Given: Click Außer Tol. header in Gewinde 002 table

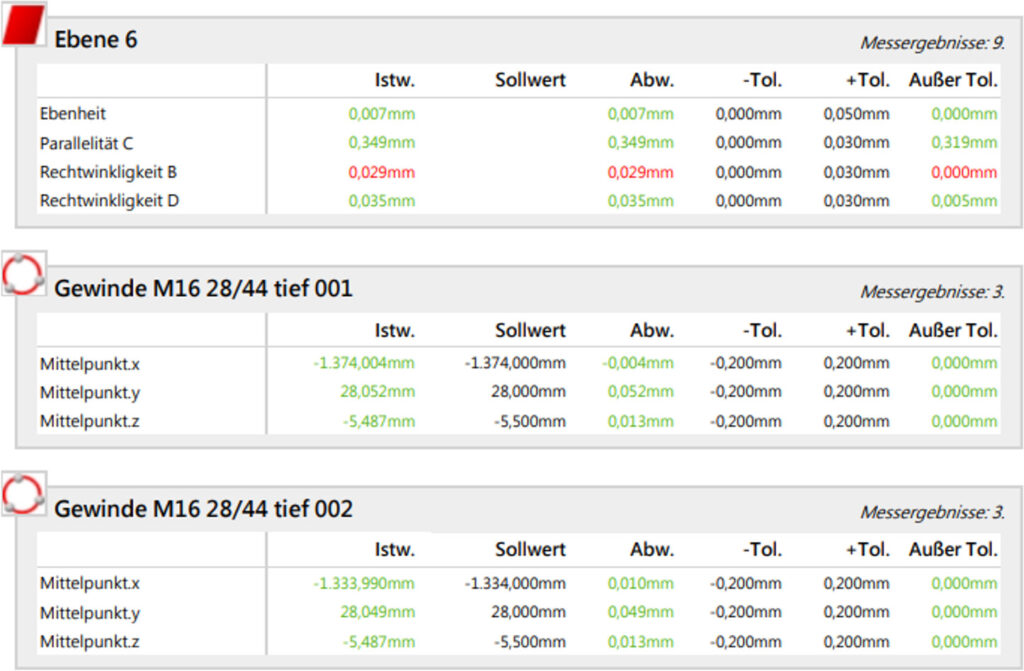Looking at the screenshot, I should (952, 549).
